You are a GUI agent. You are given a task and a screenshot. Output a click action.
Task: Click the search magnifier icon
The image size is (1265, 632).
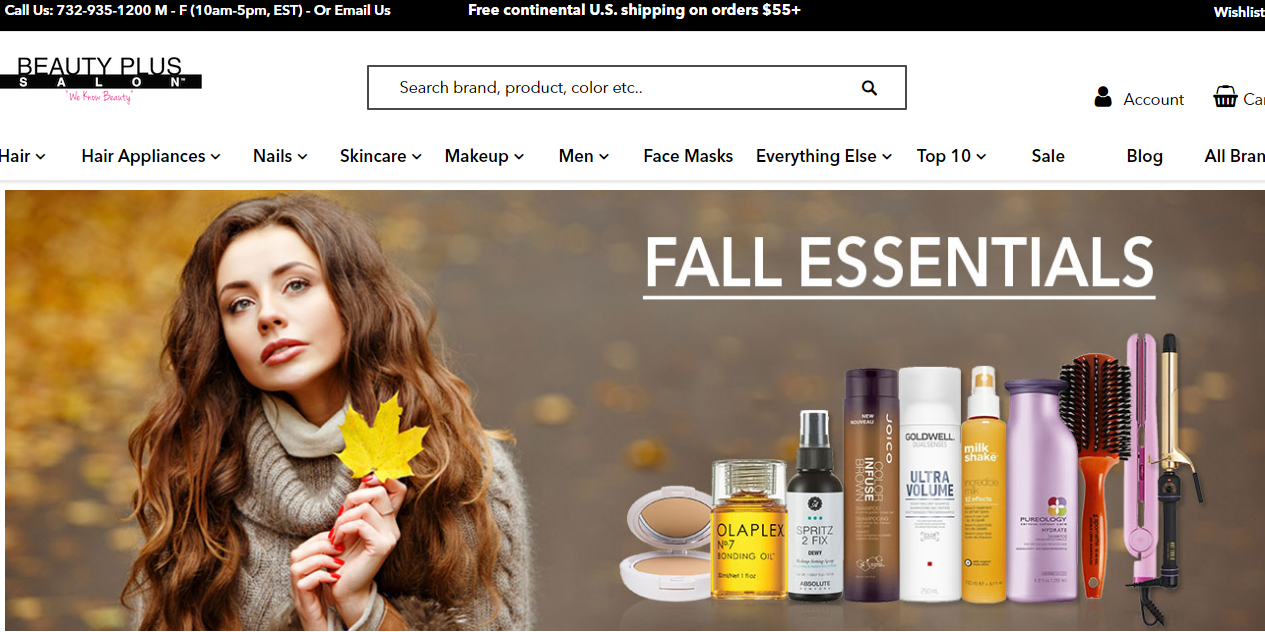click(869, 88)
